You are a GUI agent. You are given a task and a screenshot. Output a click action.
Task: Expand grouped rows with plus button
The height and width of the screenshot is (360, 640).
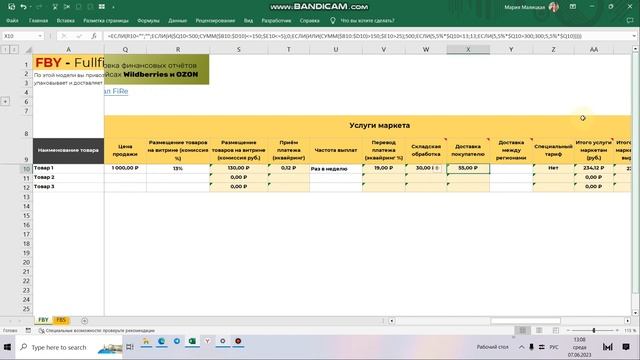(x=5, y=101)
